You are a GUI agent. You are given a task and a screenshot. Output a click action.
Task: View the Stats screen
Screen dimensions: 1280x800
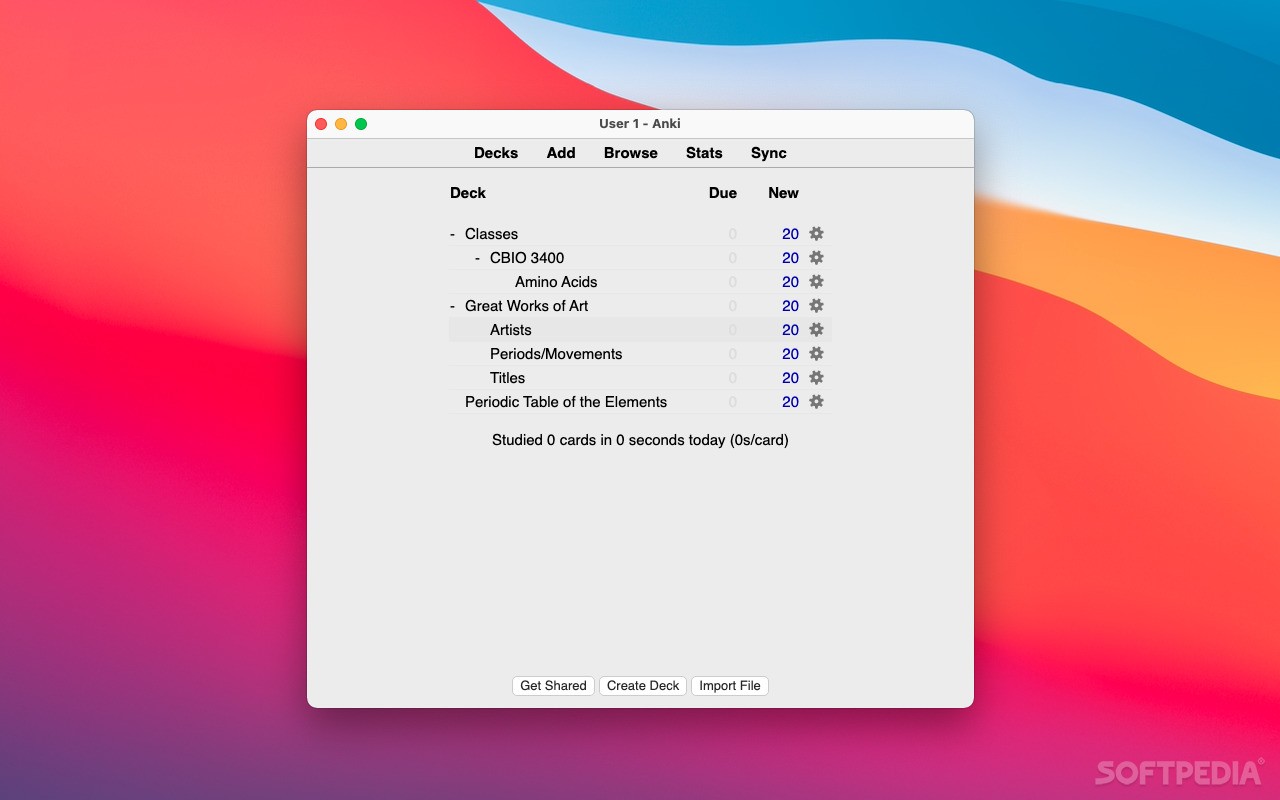[704, 153]
